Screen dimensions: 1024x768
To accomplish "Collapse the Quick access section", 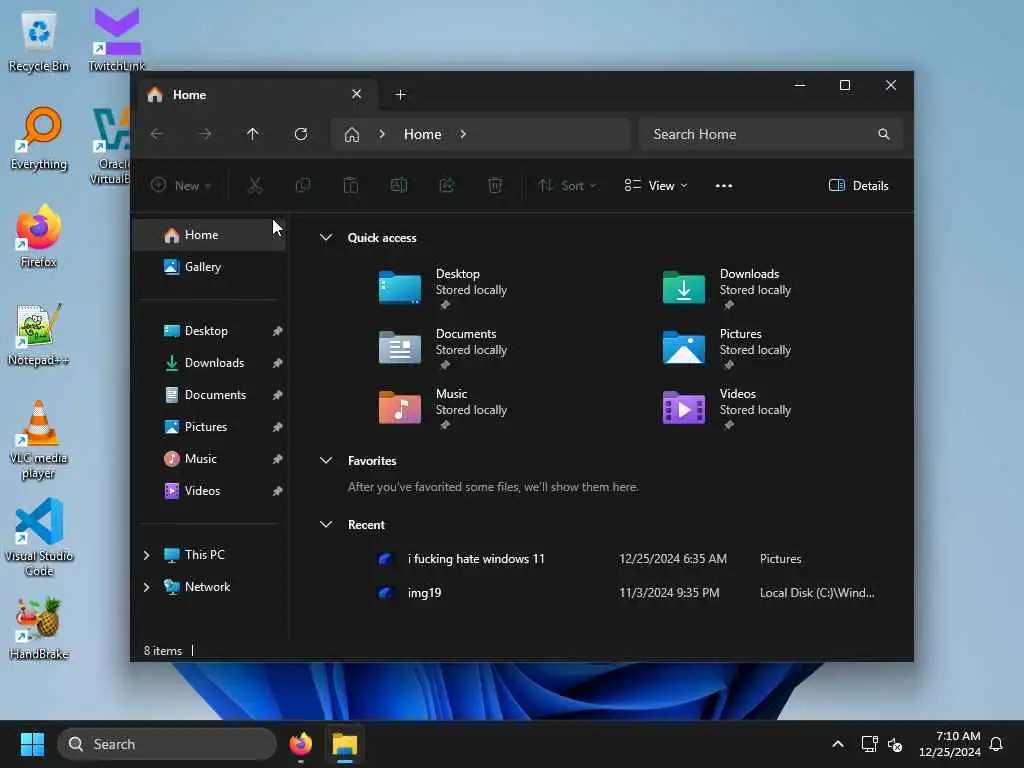I will pyautogui.click(x=326, y=238).
